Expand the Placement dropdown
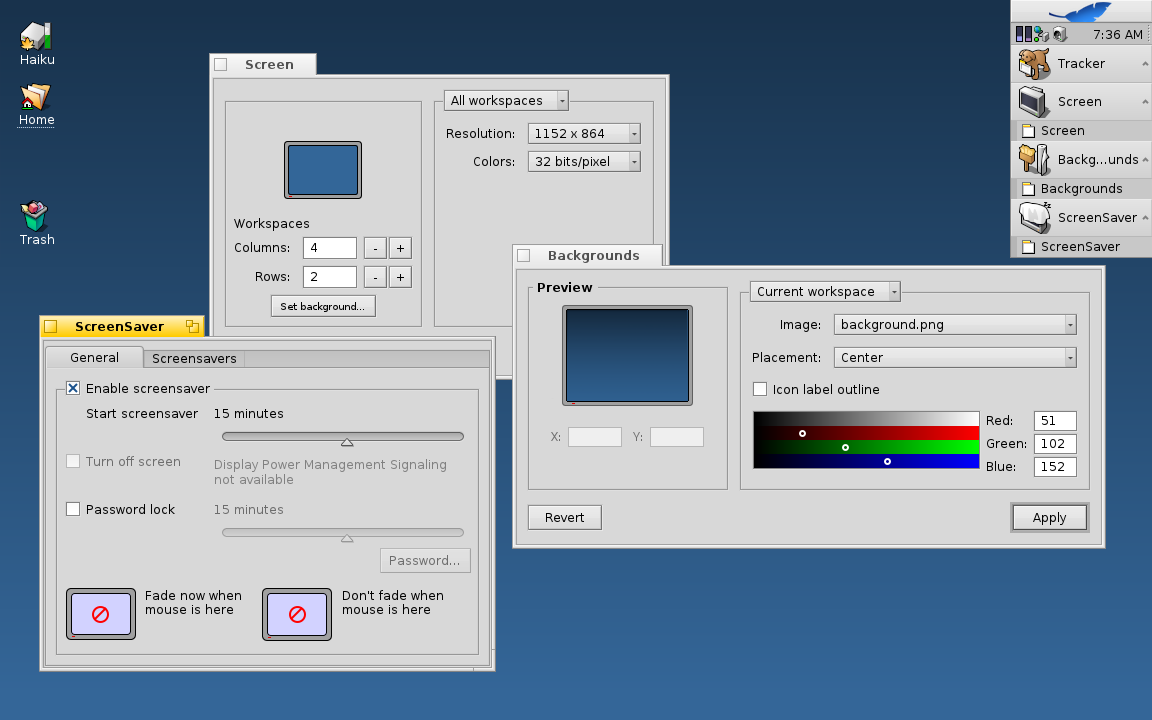1152x720 pixels. pyautogui.click(x=955, y=357)
